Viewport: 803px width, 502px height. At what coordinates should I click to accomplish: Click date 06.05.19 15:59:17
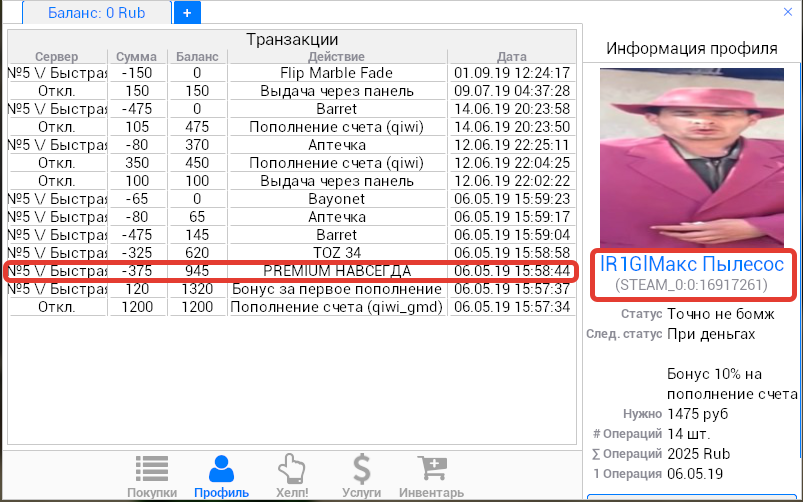click(512, 217)
